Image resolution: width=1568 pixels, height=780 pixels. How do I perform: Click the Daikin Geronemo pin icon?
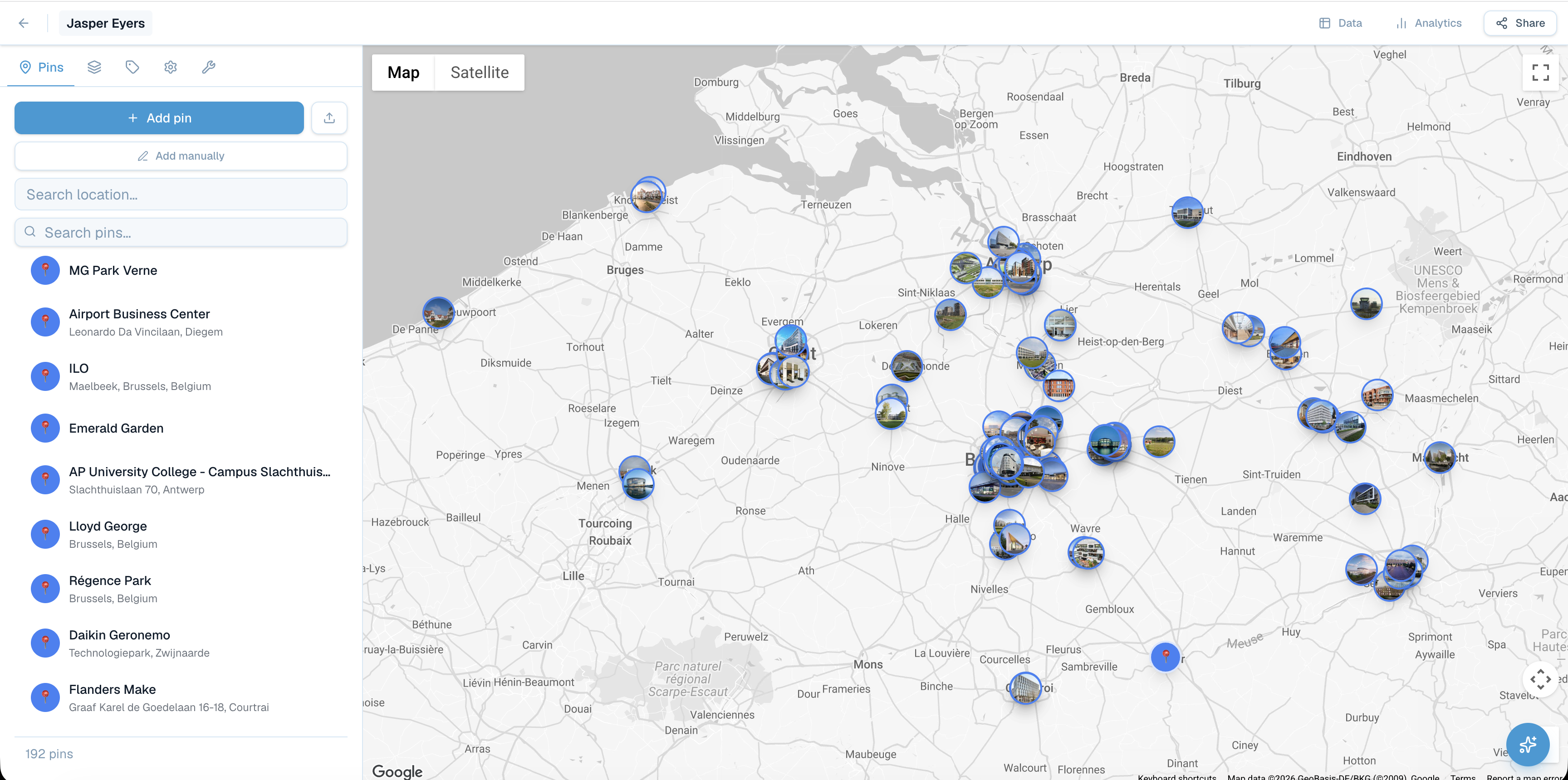pos(45,643)
